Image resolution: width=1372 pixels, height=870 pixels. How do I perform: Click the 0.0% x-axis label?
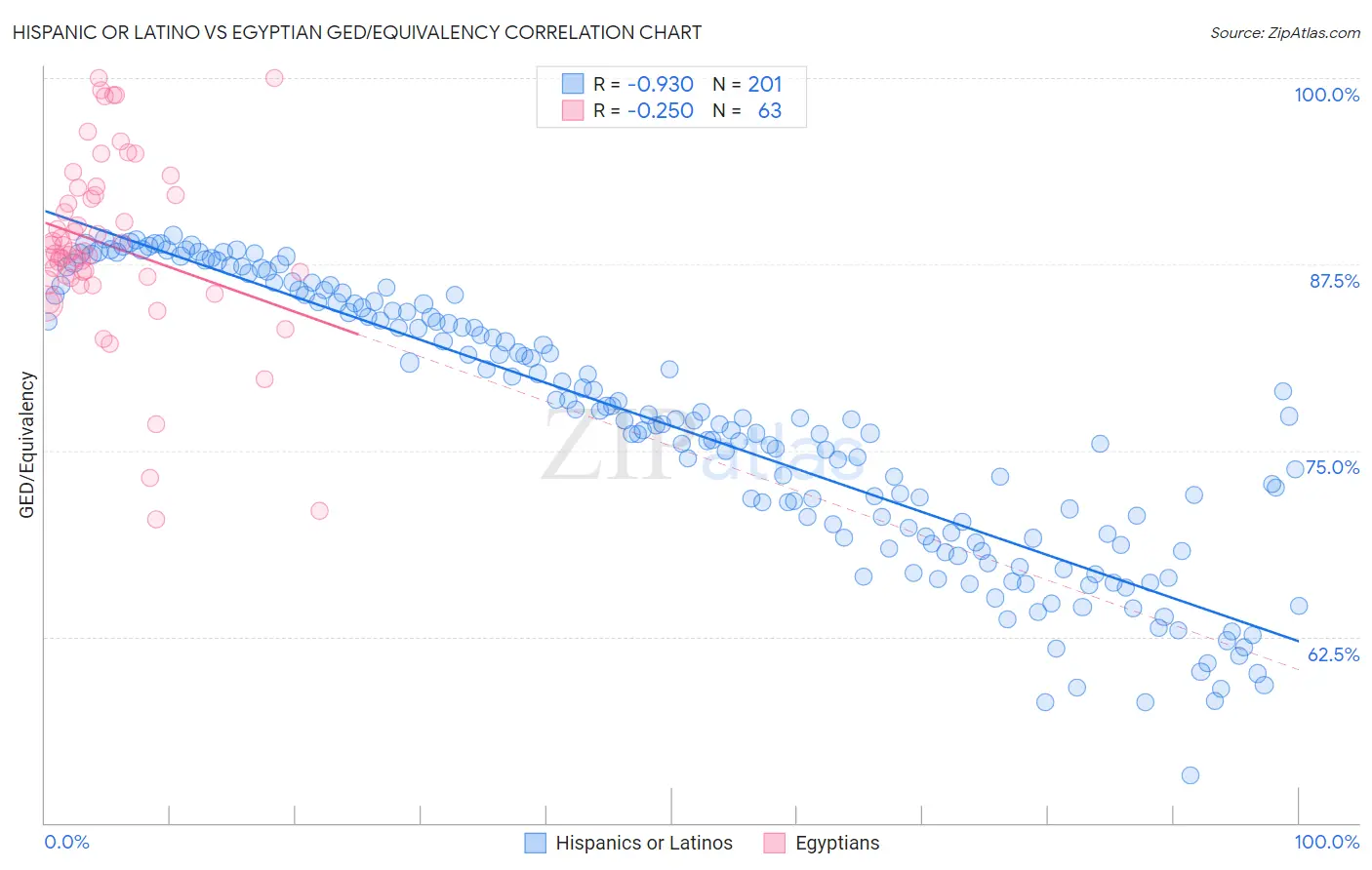pos(67,842)
